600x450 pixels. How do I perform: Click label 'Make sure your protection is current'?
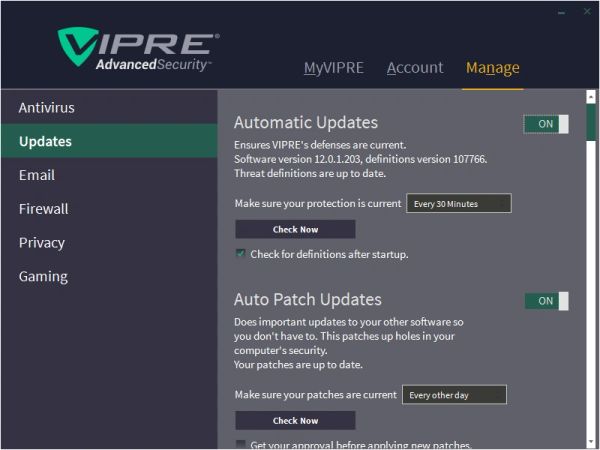tap(318, 203)
